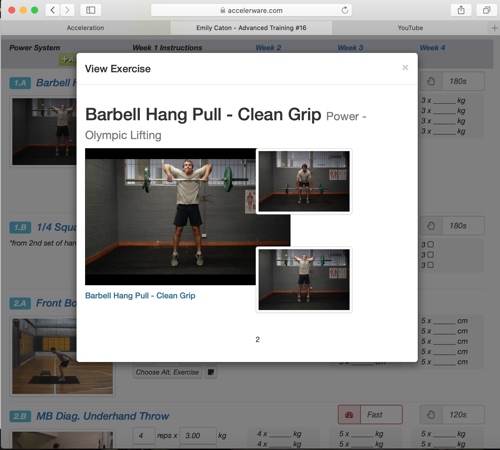Tick the first 3-rep checkbox
This screenshot has height=450, width=500.
coord(431,244)
